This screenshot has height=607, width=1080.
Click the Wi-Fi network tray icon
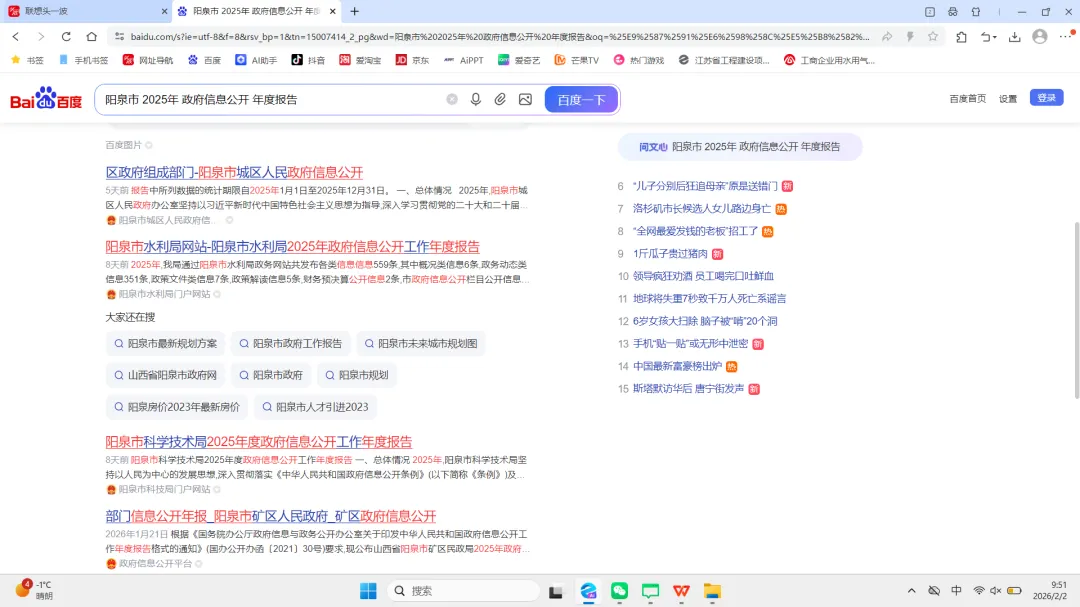click(979, 590)
